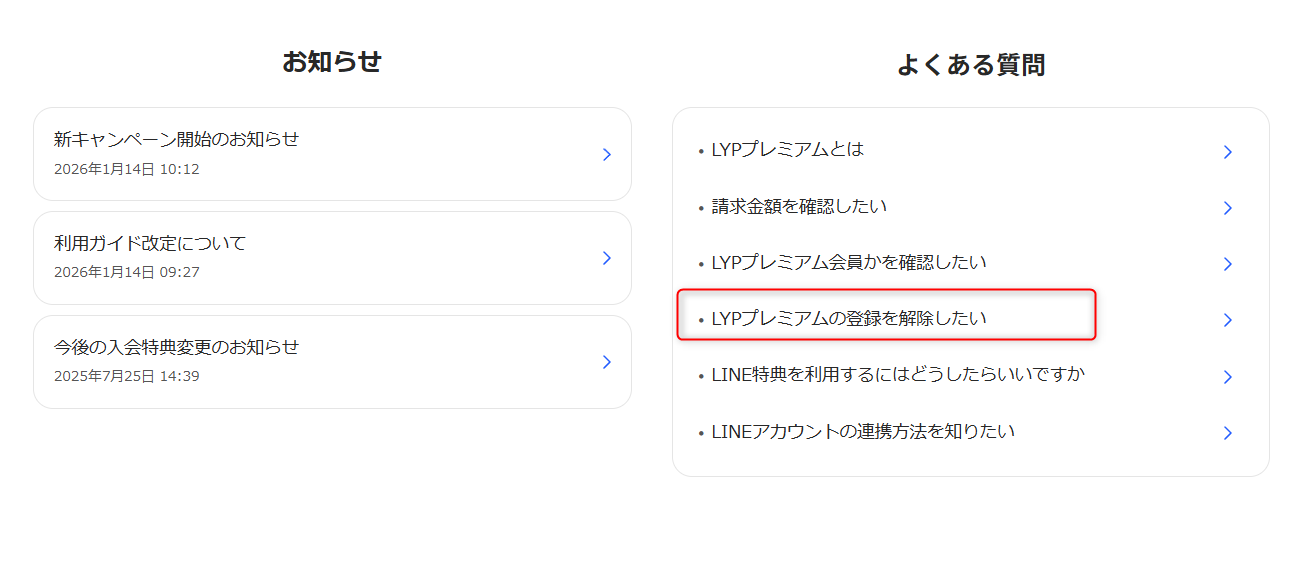The height and width of the screenshot is (568, 1302).
Task: Click arrow for LYPプレミアム会員かを確認したい
Action: 1227,264
